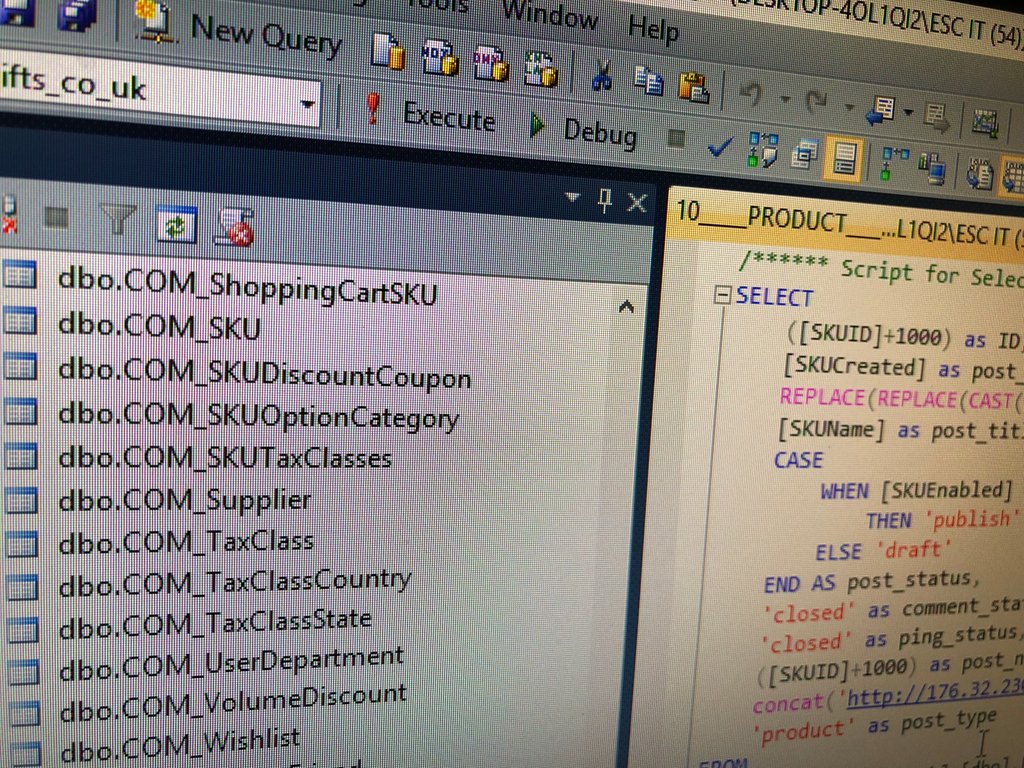Click the Undo arrow icon
1024x768 pixels.
[x=752, y=96]
